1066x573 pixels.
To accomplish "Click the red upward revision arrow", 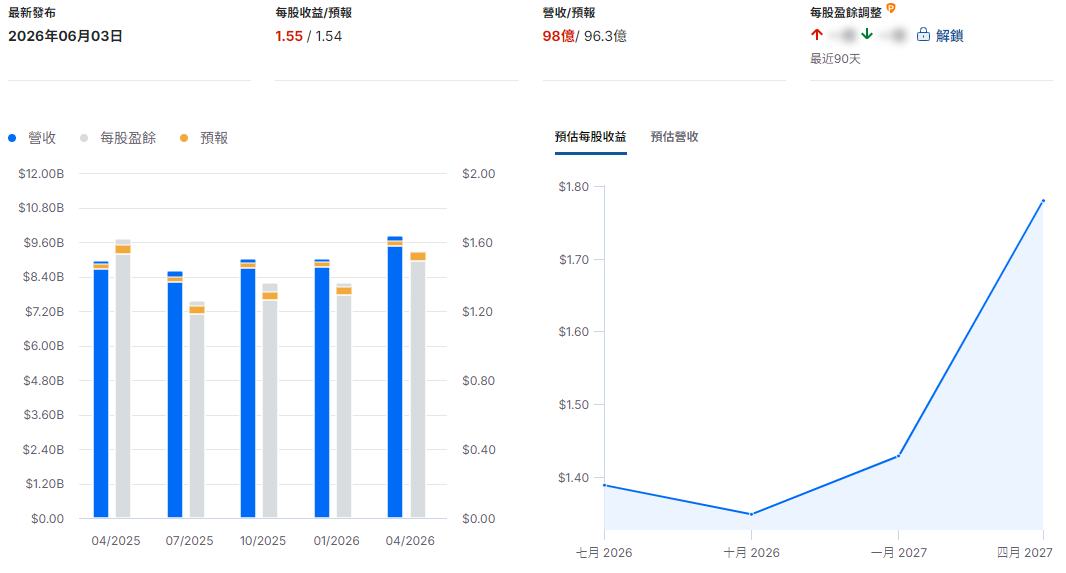I will coord(817,34).
